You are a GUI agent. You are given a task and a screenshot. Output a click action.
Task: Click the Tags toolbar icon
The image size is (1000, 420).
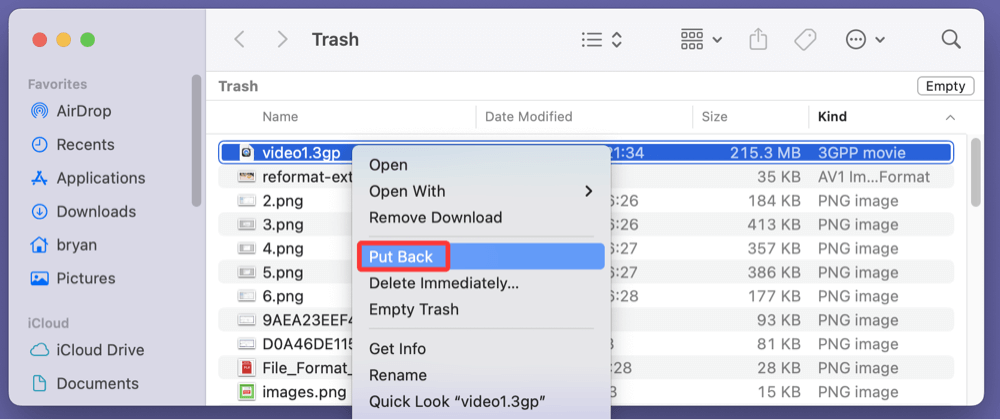point(805,40)
